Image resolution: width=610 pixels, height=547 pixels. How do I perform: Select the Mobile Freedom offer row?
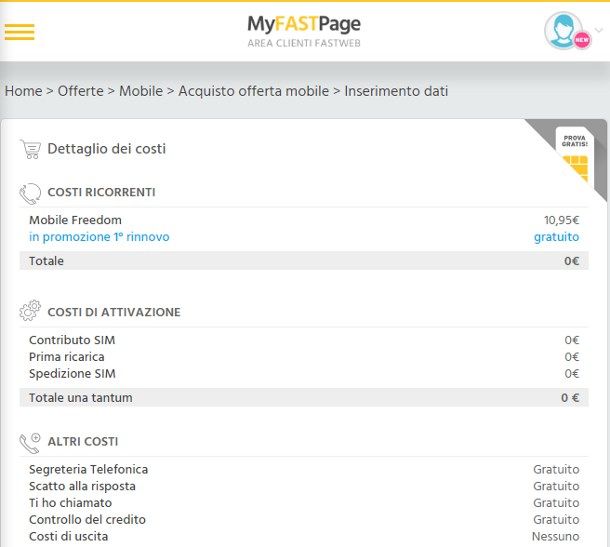point(75,220)
